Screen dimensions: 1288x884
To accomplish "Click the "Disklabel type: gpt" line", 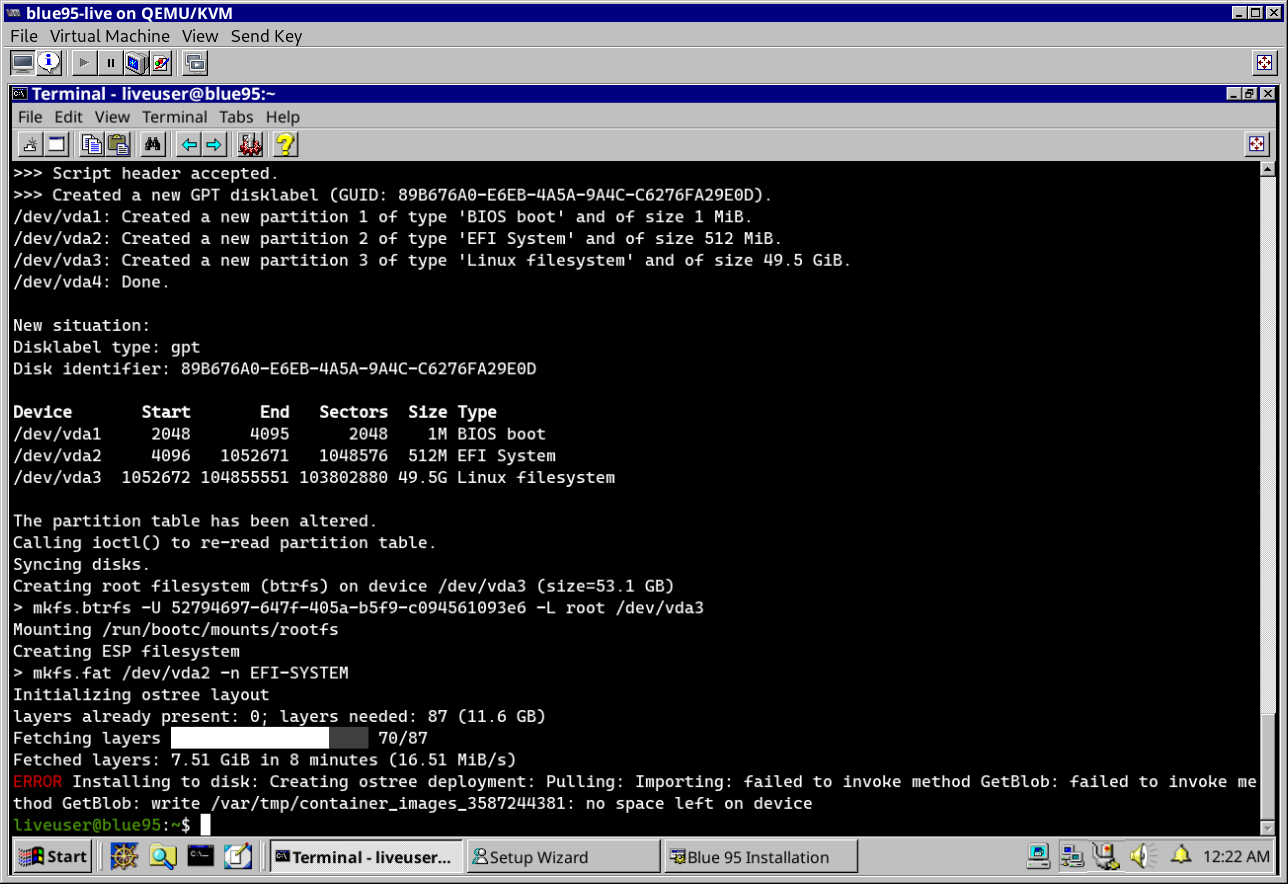I will coord(107,348).
